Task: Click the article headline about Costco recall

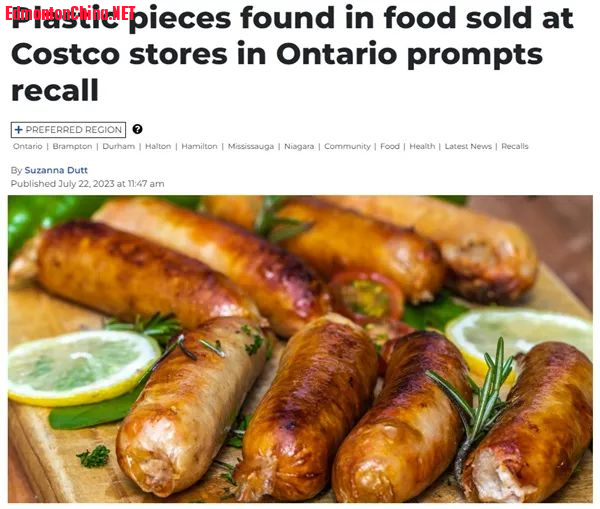Action: tap(292, 54)
